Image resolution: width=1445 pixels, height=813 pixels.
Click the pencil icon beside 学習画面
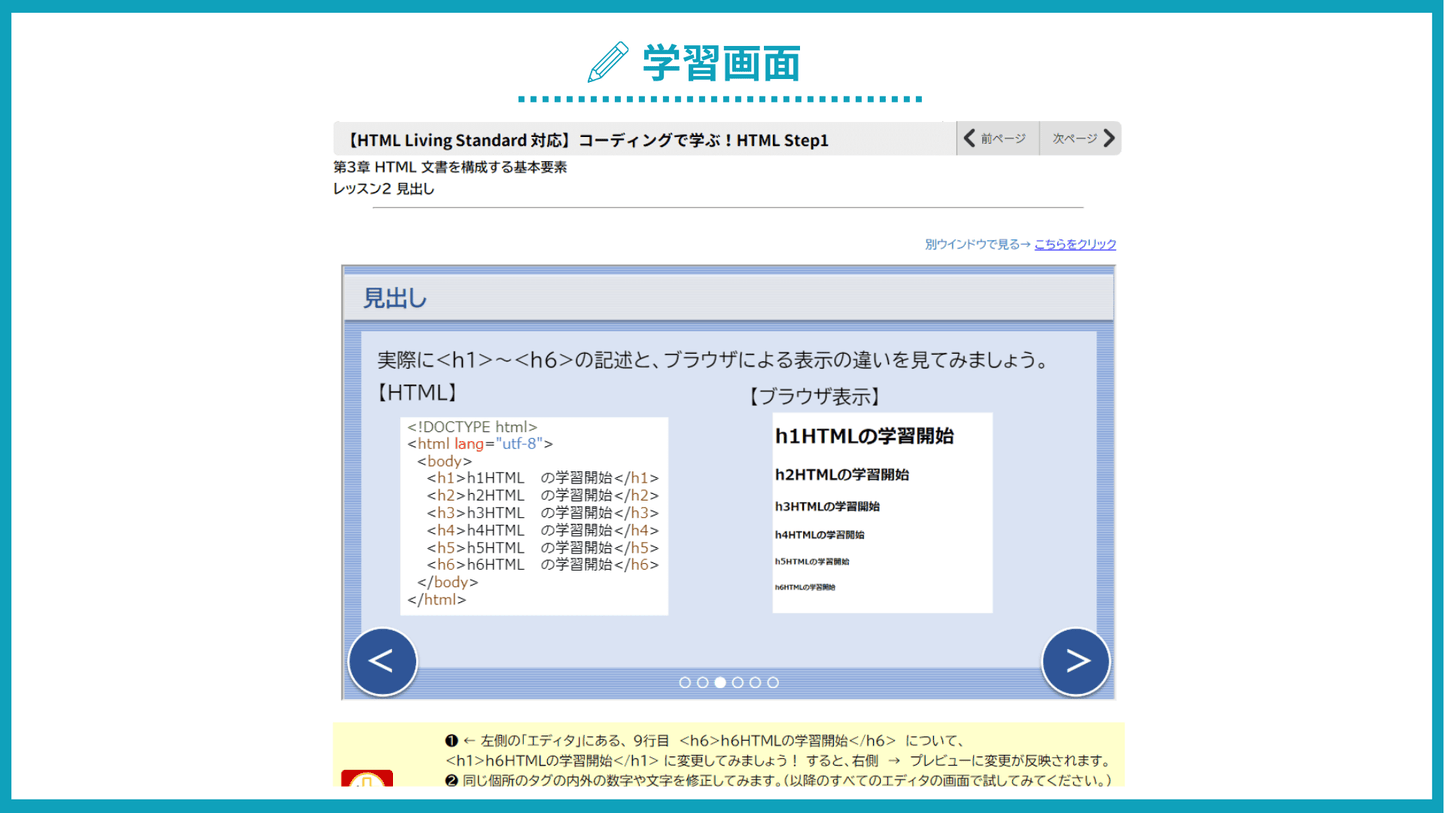pos(608,63)
